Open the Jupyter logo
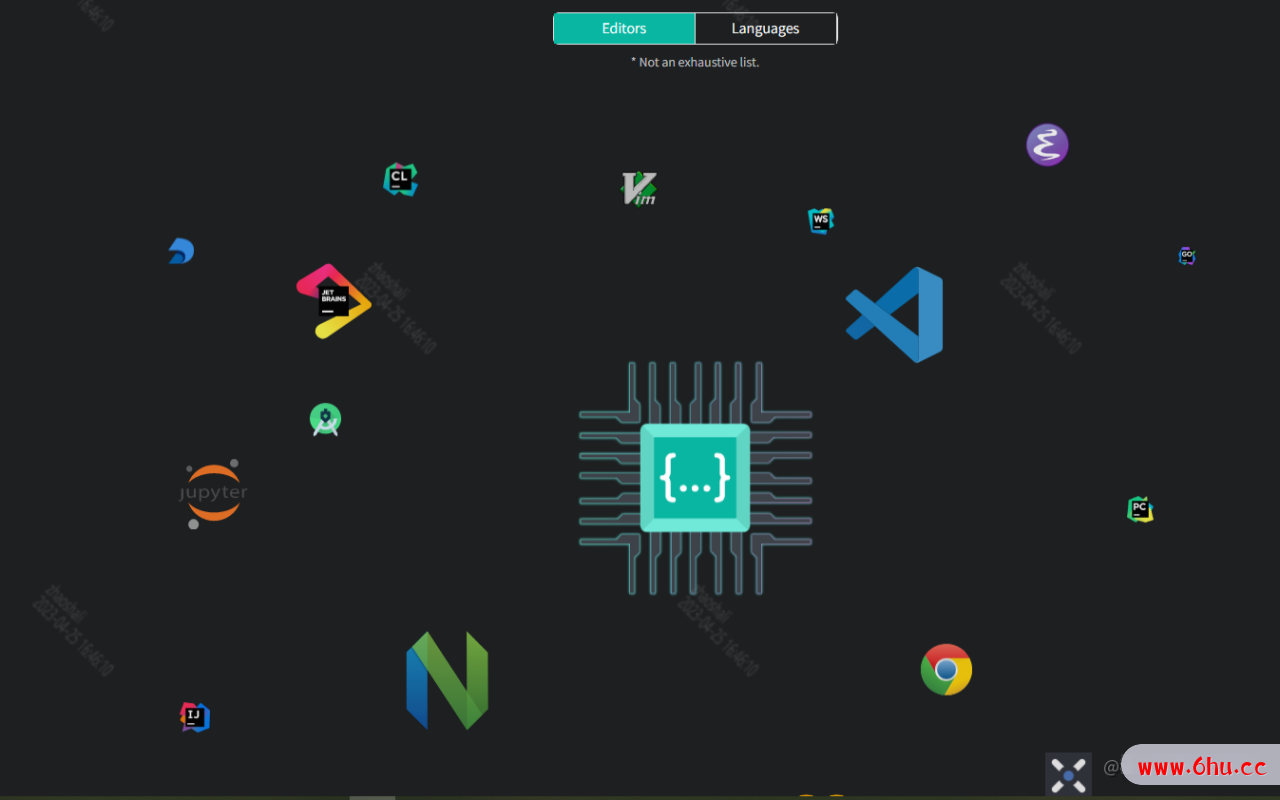Image resolution: width=1280 pixels, height=800 pixels. [x=213, y=494]
